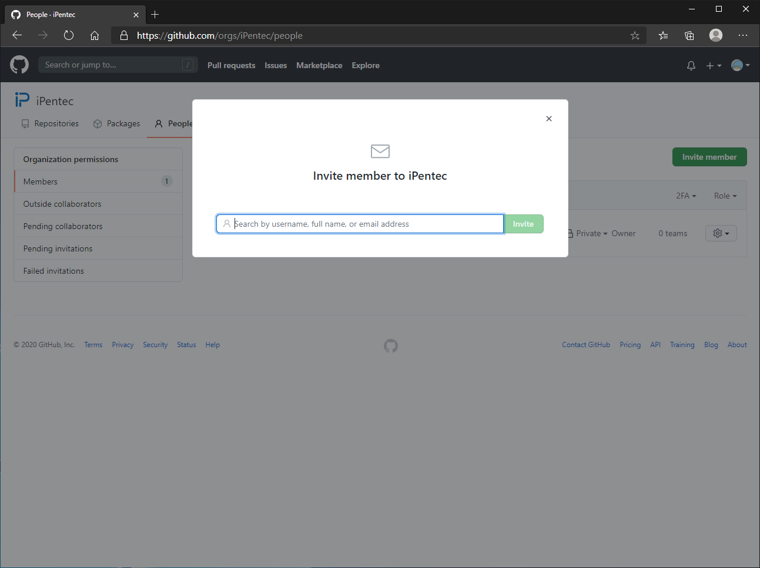The width and height of the screenshot is (760, 568).
Task: Reload the page
Action: (x=68, y=35)
